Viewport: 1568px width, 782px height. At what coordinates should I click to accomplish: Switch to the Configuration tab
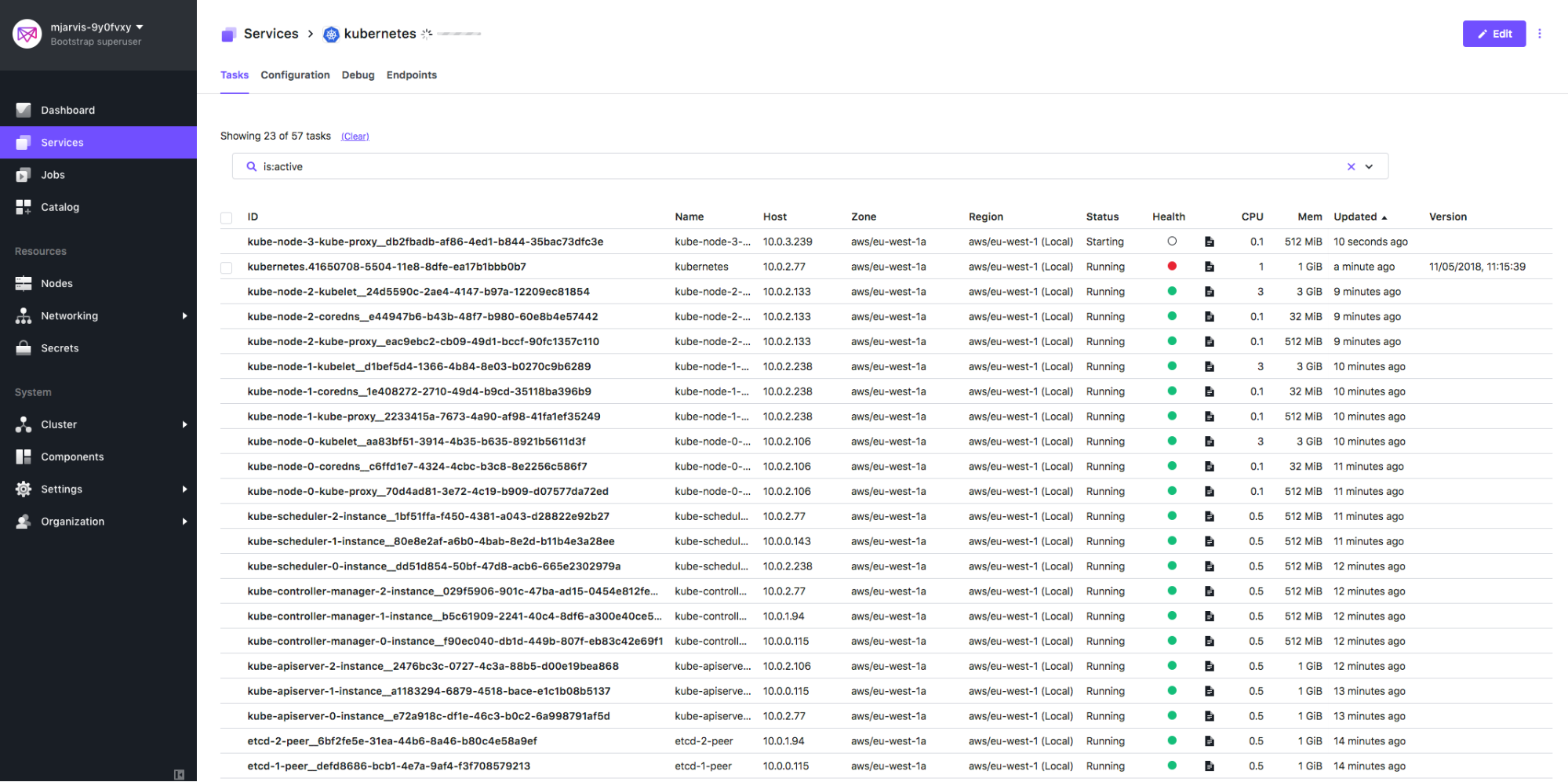[295, 75]
